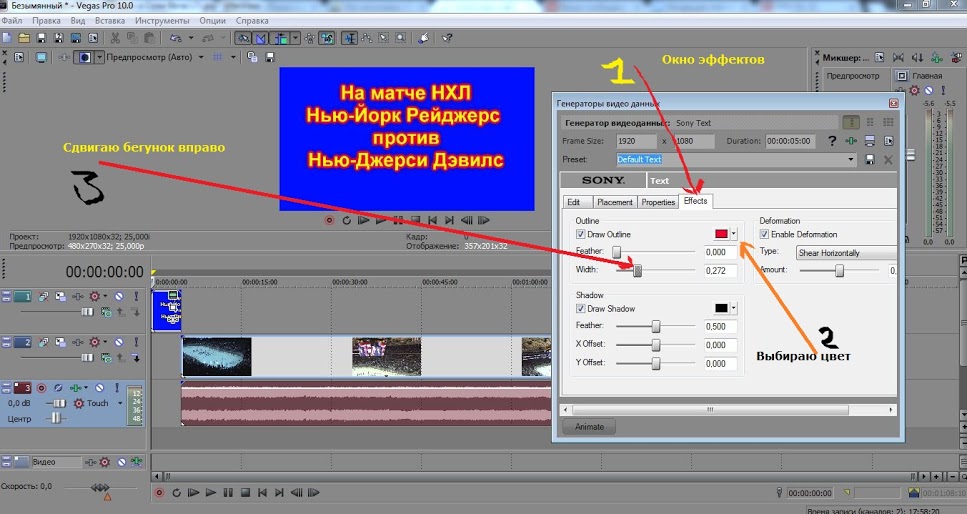
Task: Copy snapshot to clipboard in preview toolbar
Action: (252, 57)
